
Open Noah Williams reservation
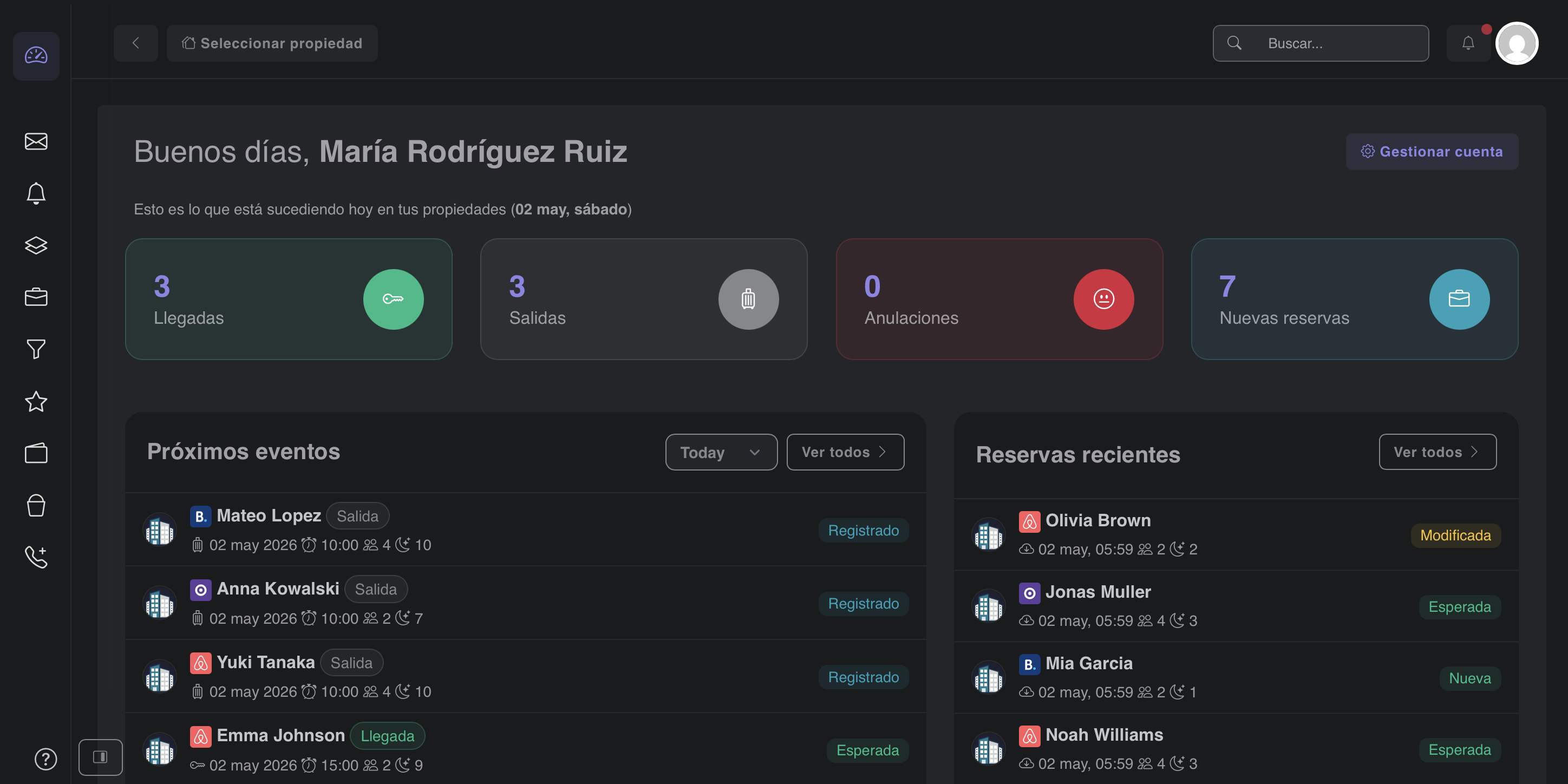pos(1236,749)
